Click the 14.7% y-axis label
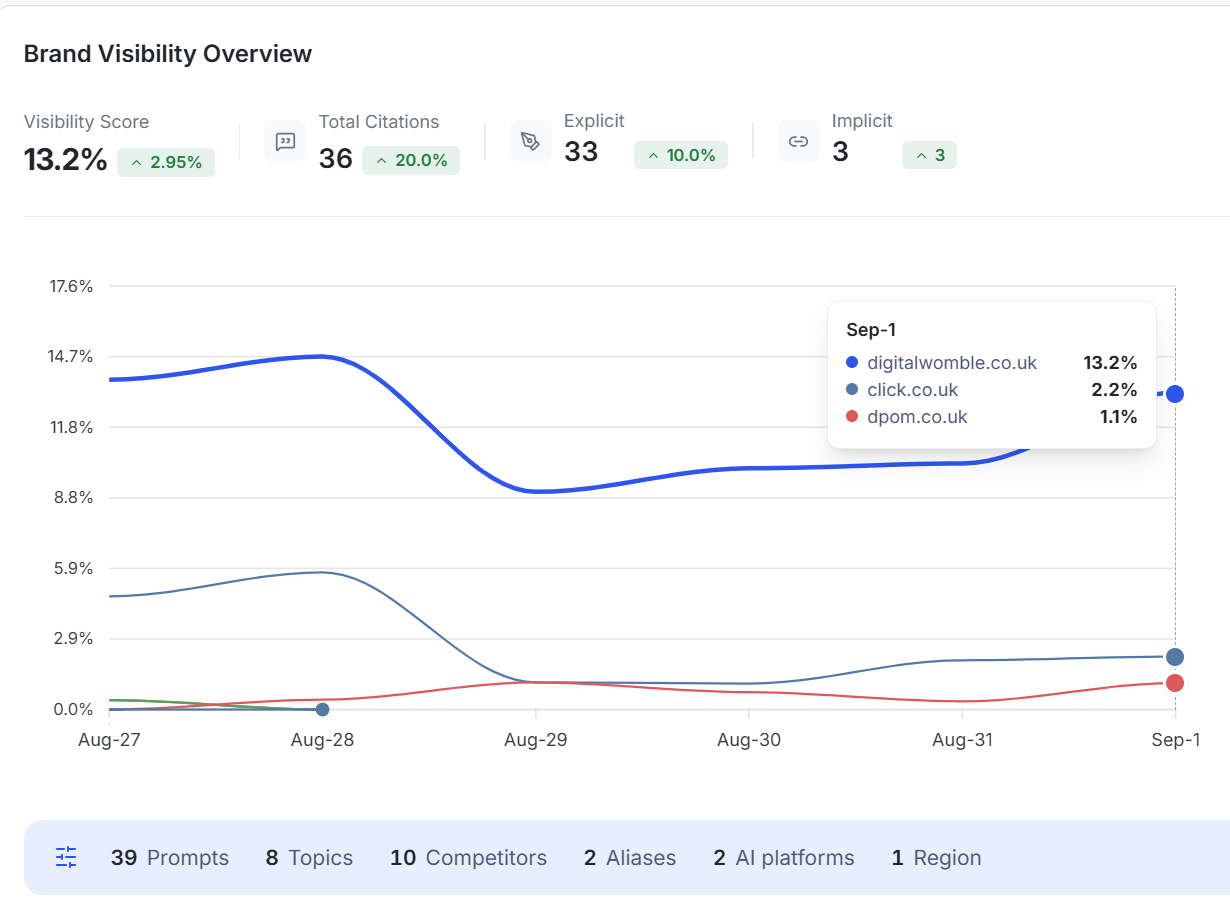Image resolution: width=1230 pixels, height=906 pixels. pos(71,357)
